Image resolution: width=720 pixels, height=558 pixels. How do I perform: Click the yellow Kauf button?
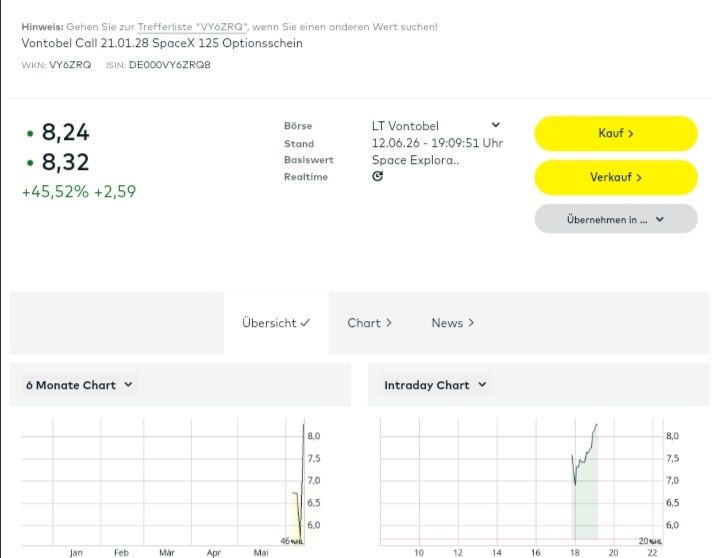[x=616, y=133]
